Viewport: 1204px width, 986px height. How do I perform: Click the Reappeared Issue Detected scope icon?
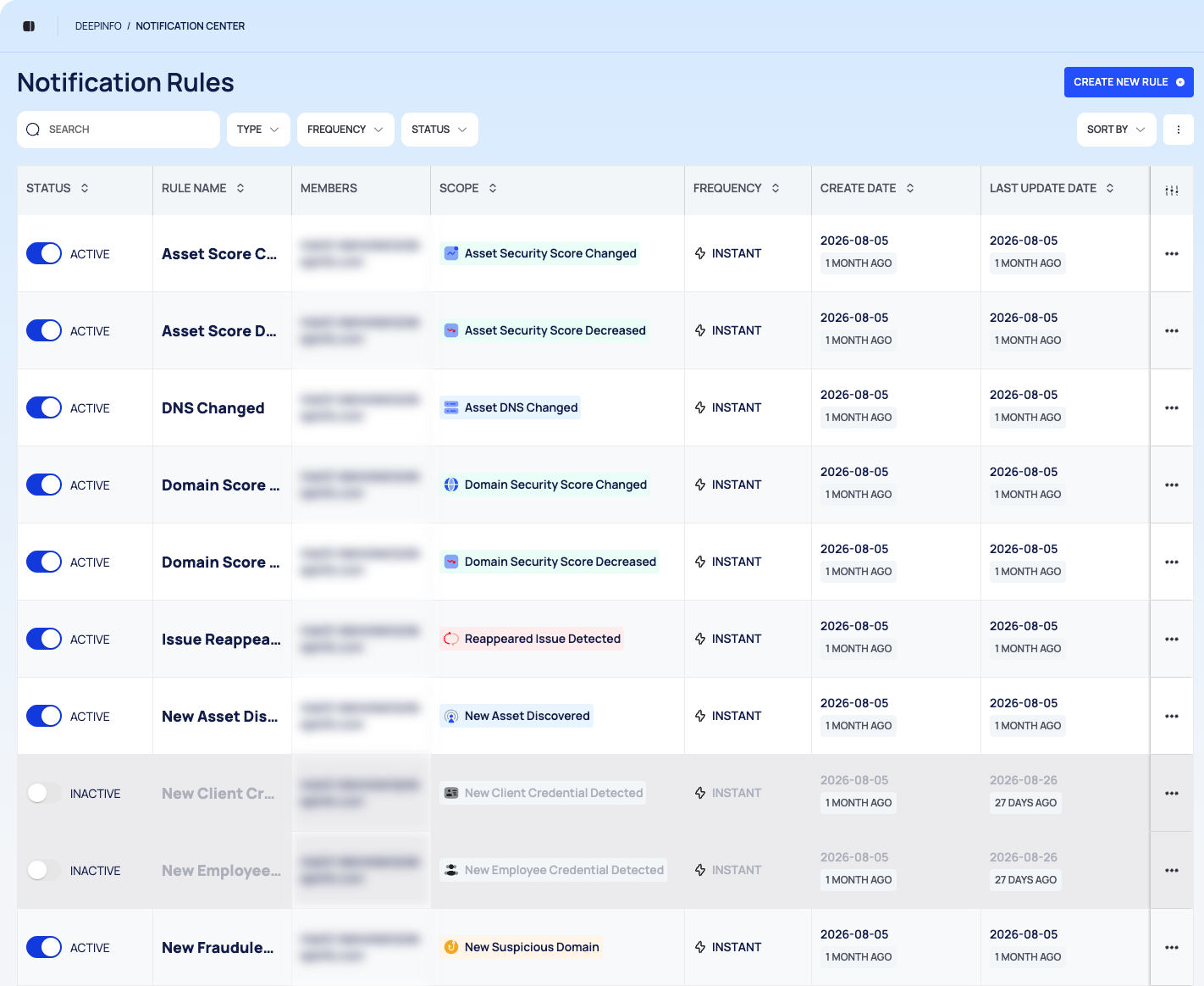pos(451,639)
